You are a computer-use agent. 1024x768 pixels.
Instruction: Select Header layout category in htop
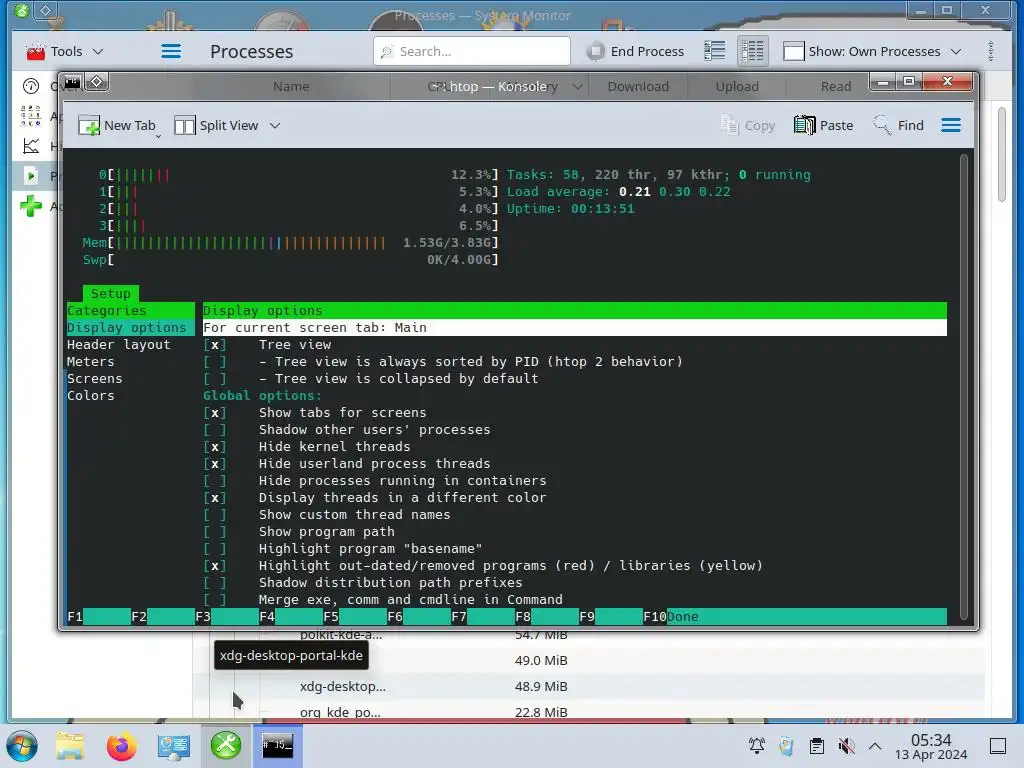(x=118, y=345)
